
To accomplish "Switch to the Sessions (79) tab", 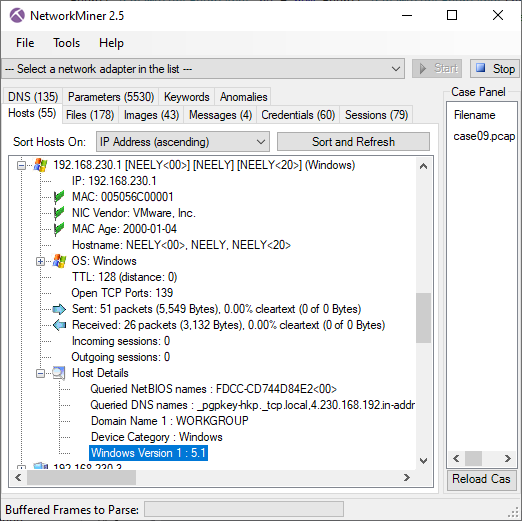I will [x=376, y=115].
